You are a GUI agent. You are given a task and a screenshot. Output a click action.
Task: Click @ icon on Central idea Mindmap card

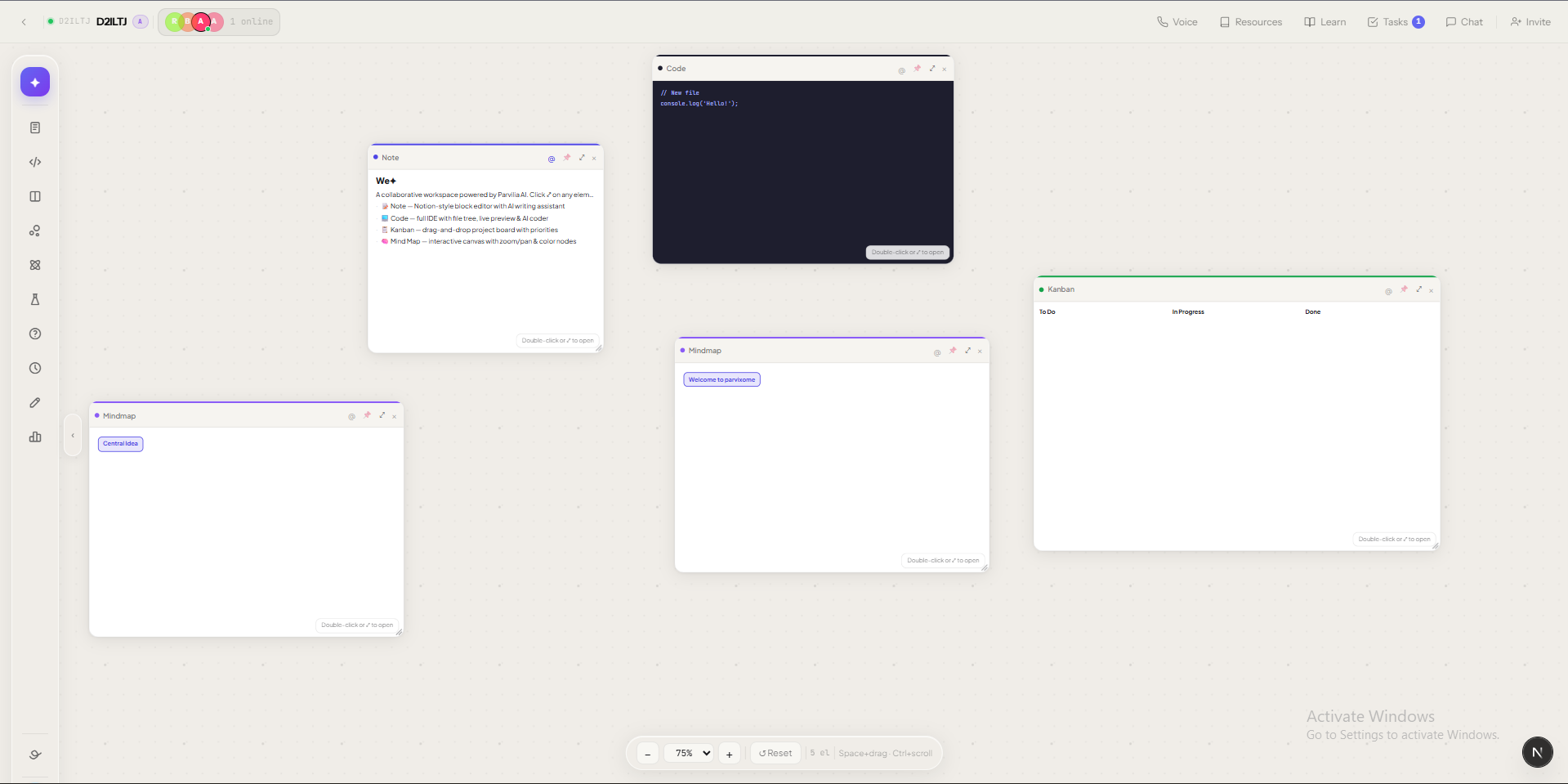point(352,417)
